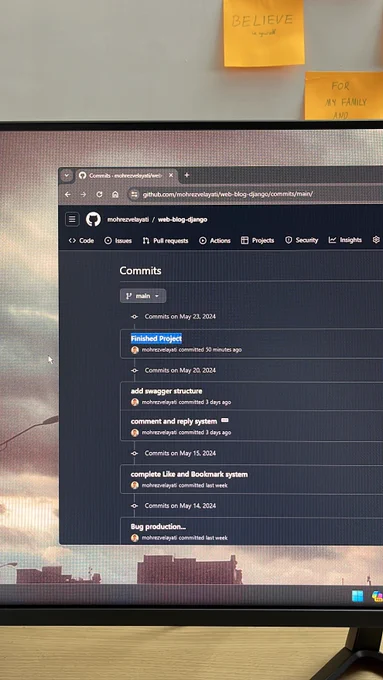Open the Bug production commit

pyautogui.click(x=158, y=526)
